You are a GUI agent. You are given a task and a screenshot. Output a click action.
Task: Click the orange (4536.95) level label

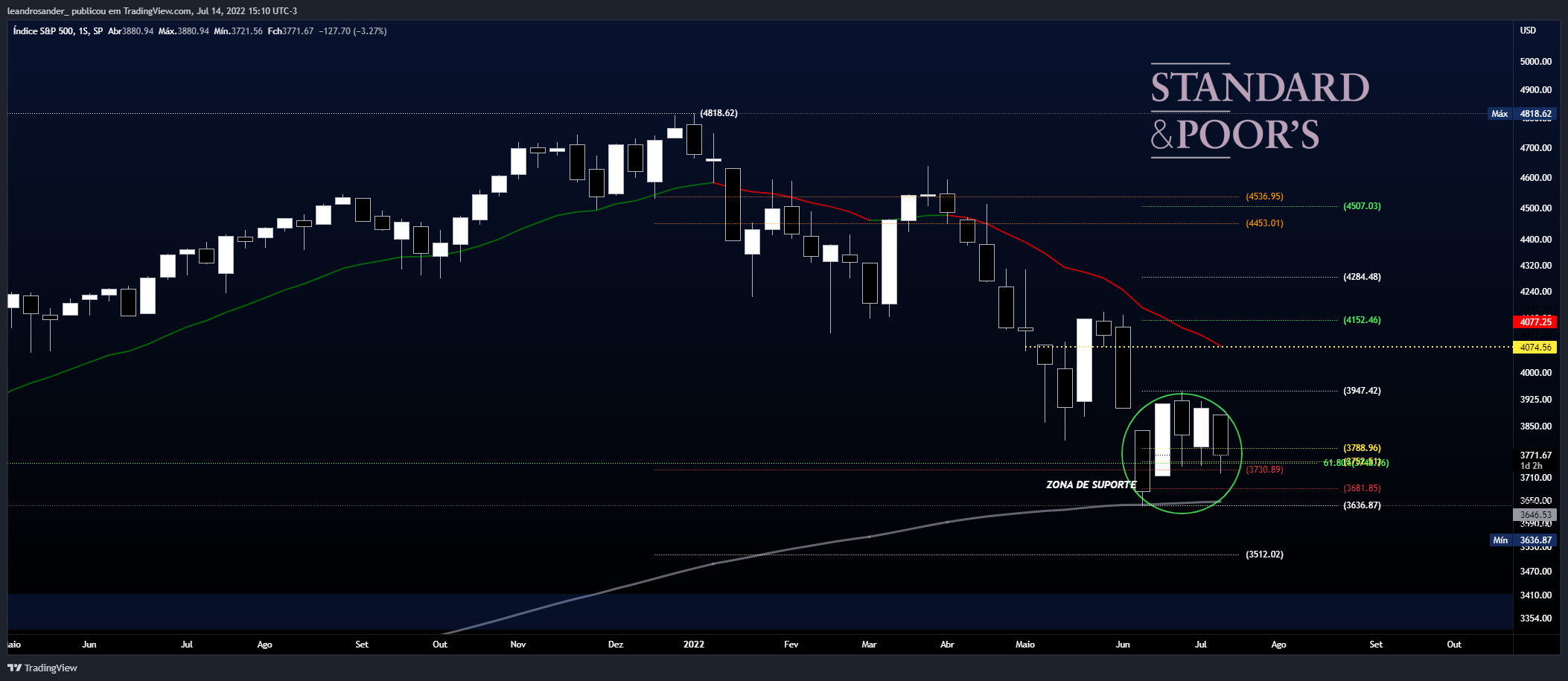coord(1264,196)
